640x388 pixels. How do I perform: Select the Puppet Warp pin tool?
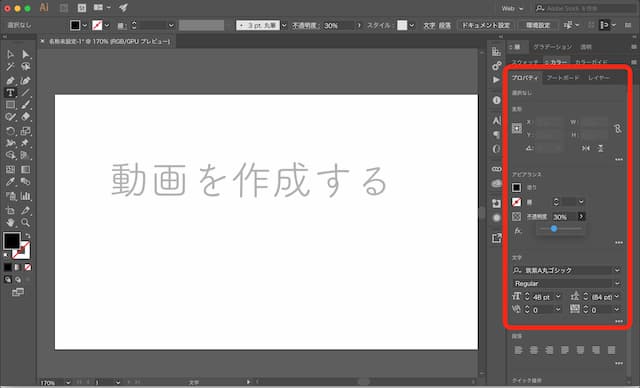pos(26,143)
